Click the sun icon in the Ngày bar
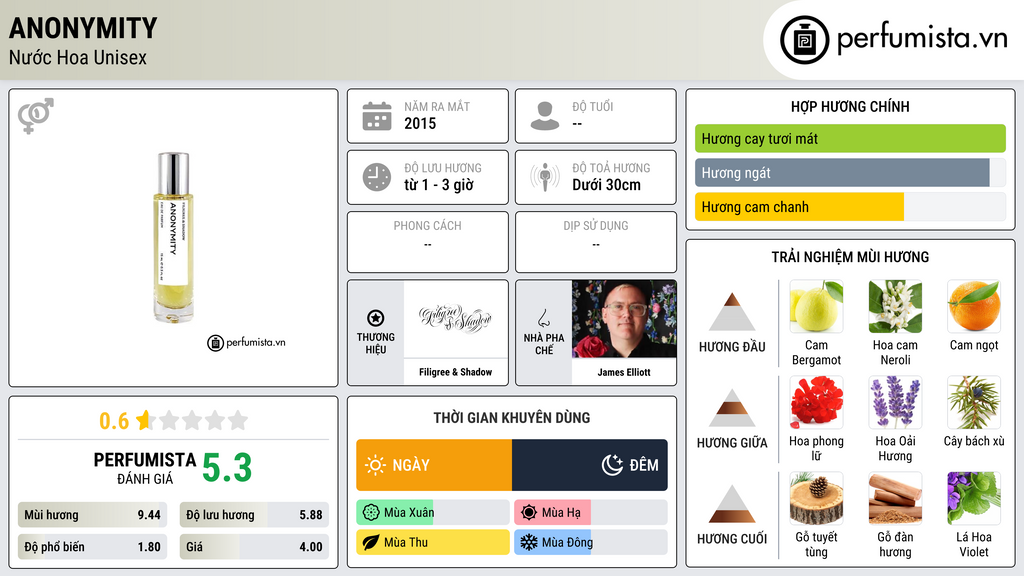The image size is (1024, 576). 375,465
